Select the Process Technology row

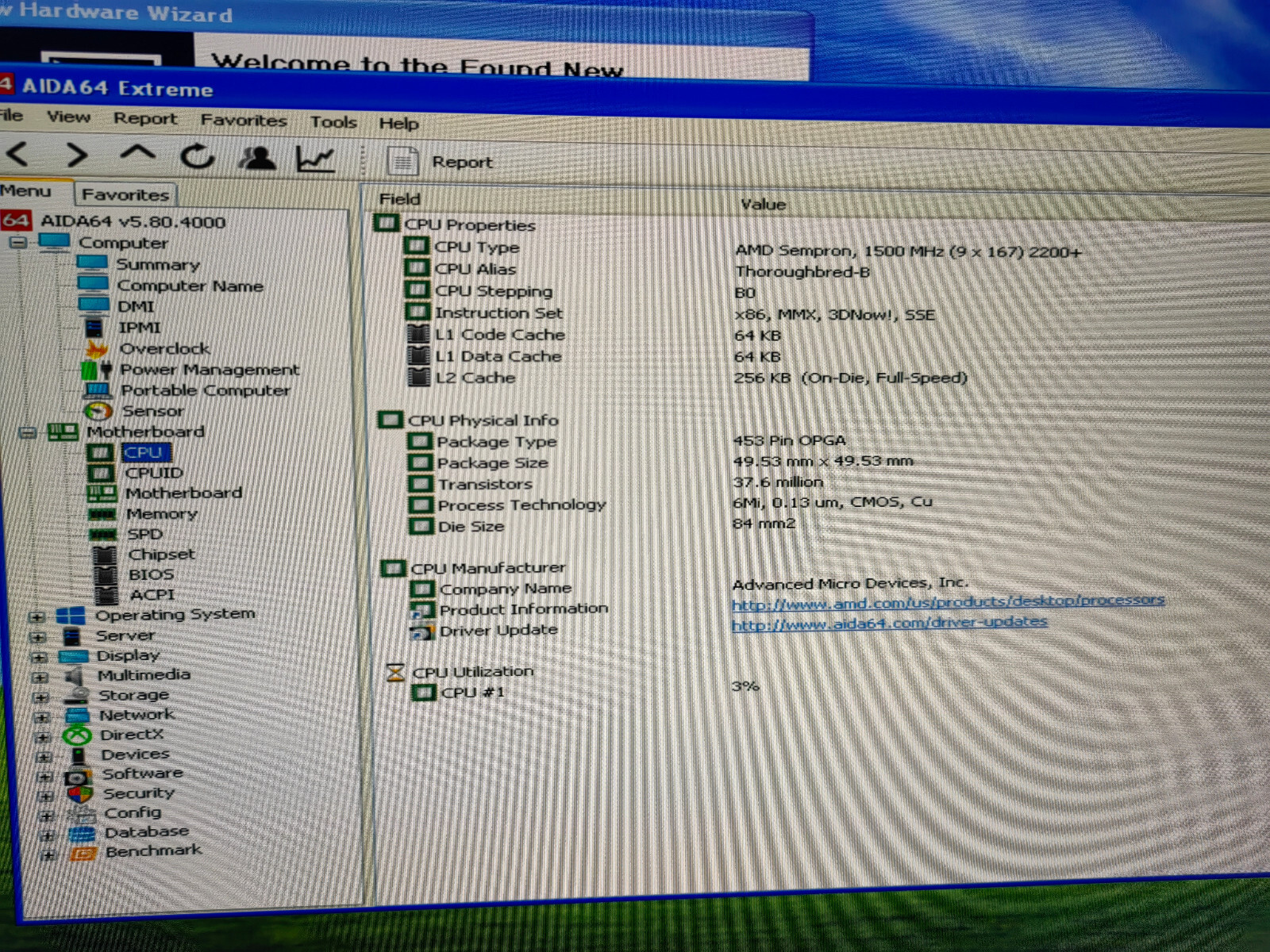tap(671, 504)
